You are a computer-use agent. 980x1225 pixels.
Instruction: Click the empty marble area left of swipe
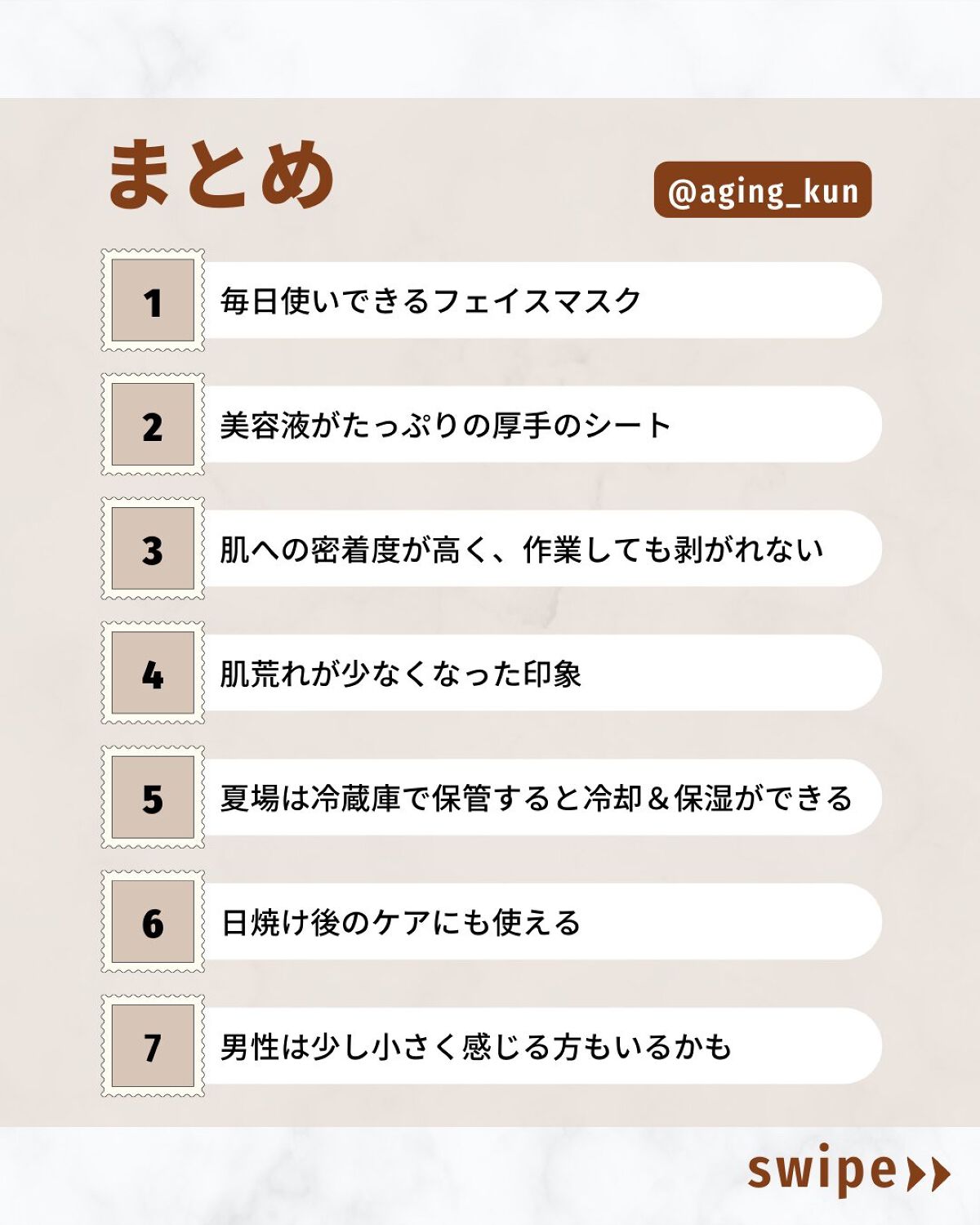point(367,1176)
